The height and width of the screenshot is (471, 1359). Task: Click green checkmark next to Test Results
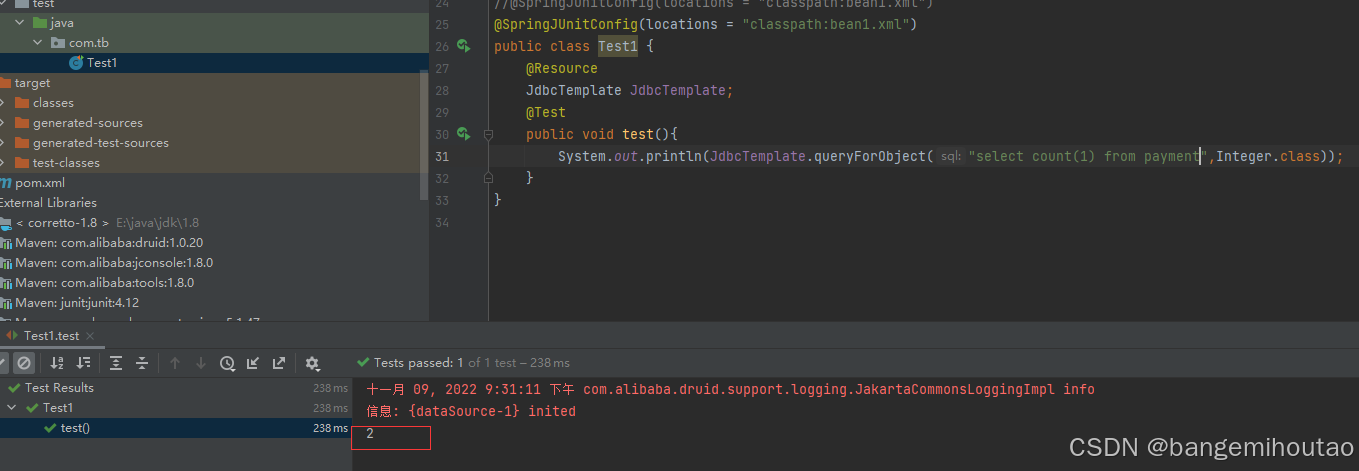14,388
